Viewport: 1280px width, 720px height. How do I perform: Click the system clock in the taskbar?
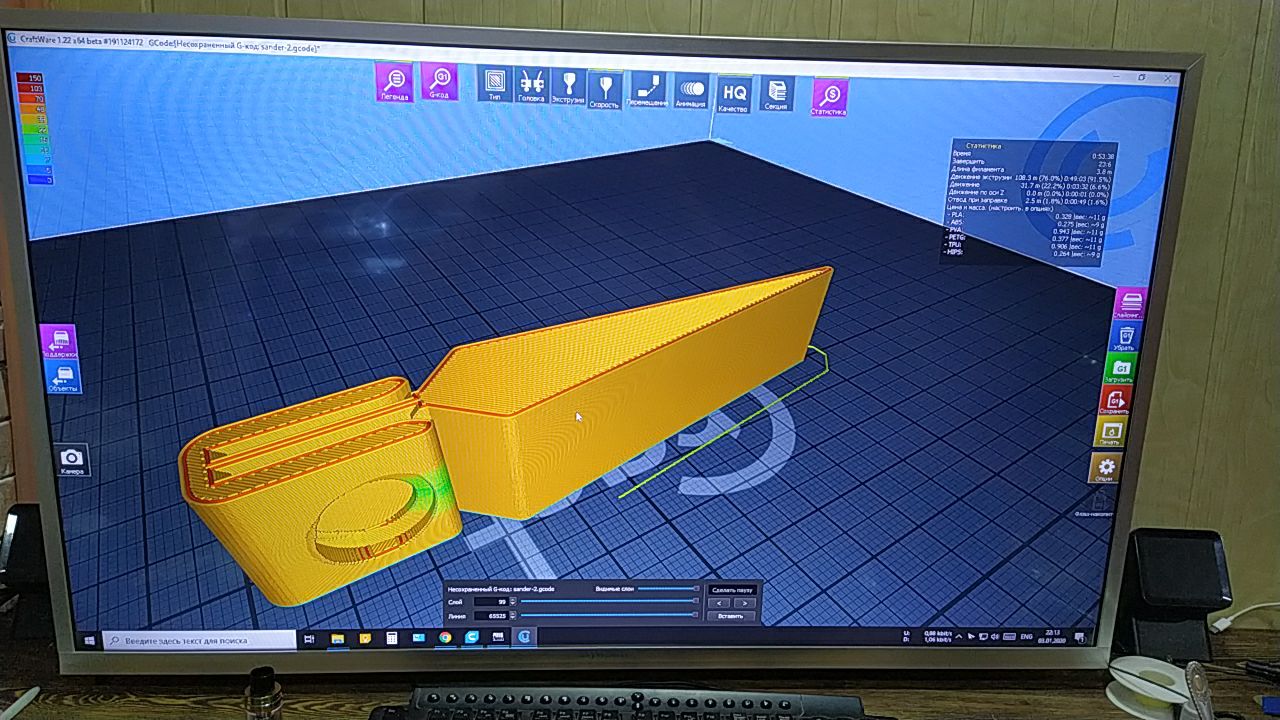pyautogui.click(x=1051, y=635)
